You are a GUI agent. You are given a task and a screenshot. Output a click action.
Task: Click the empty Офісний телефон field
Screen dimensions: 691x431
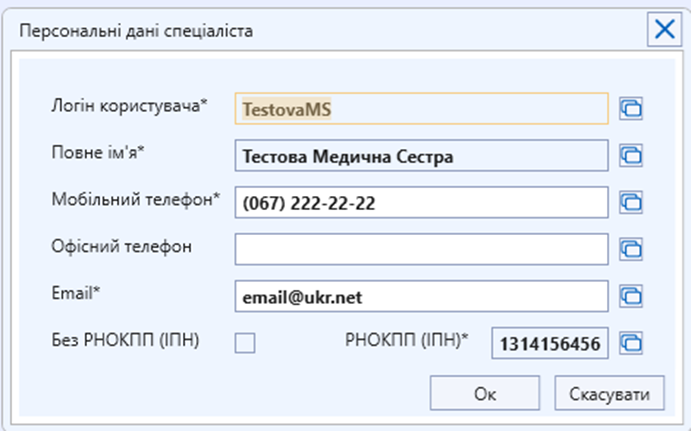(x=421, y=248)
